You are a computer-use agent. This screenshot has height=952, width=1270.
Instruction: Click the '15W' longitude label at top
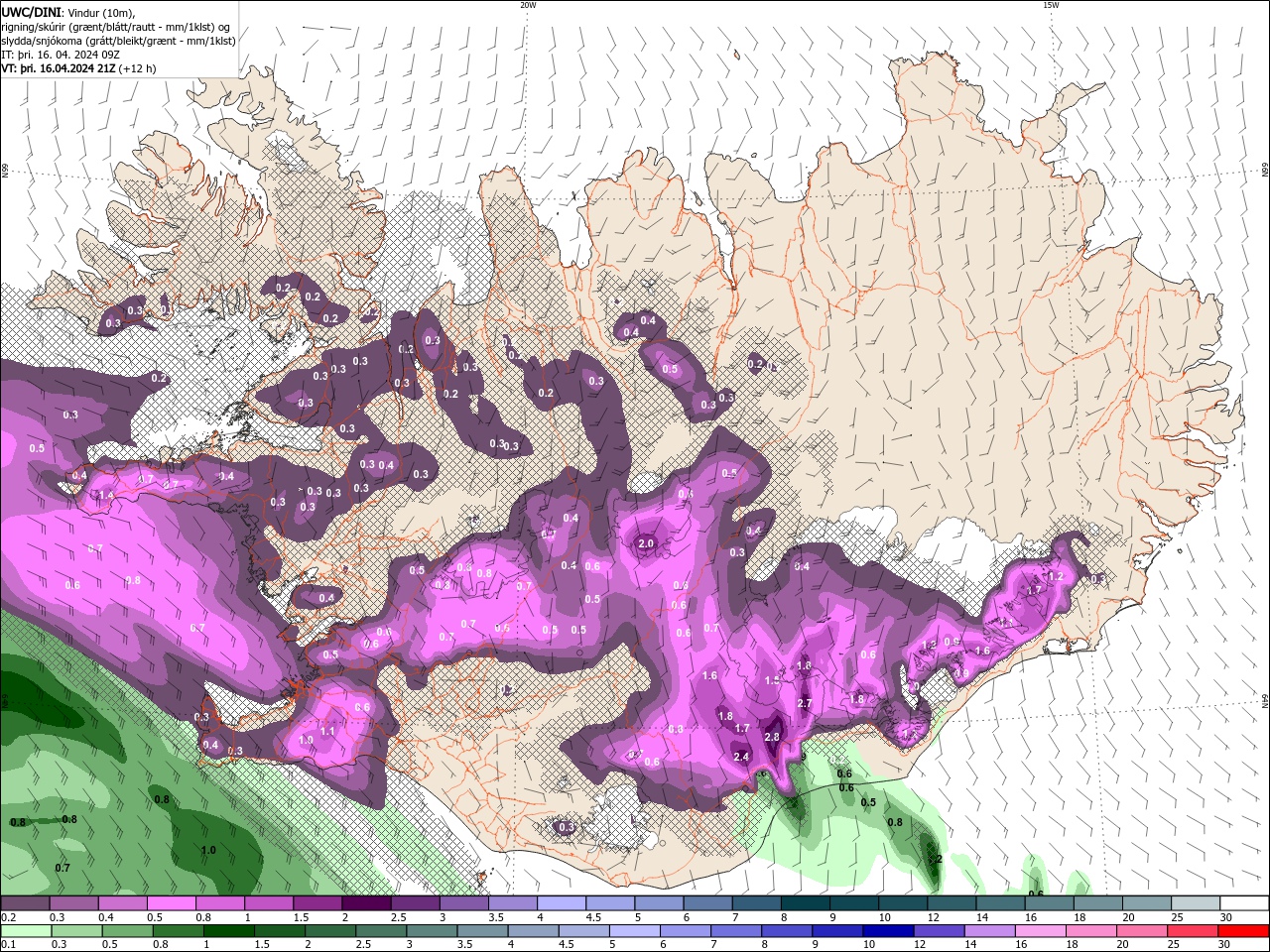tap(1051, 5)
